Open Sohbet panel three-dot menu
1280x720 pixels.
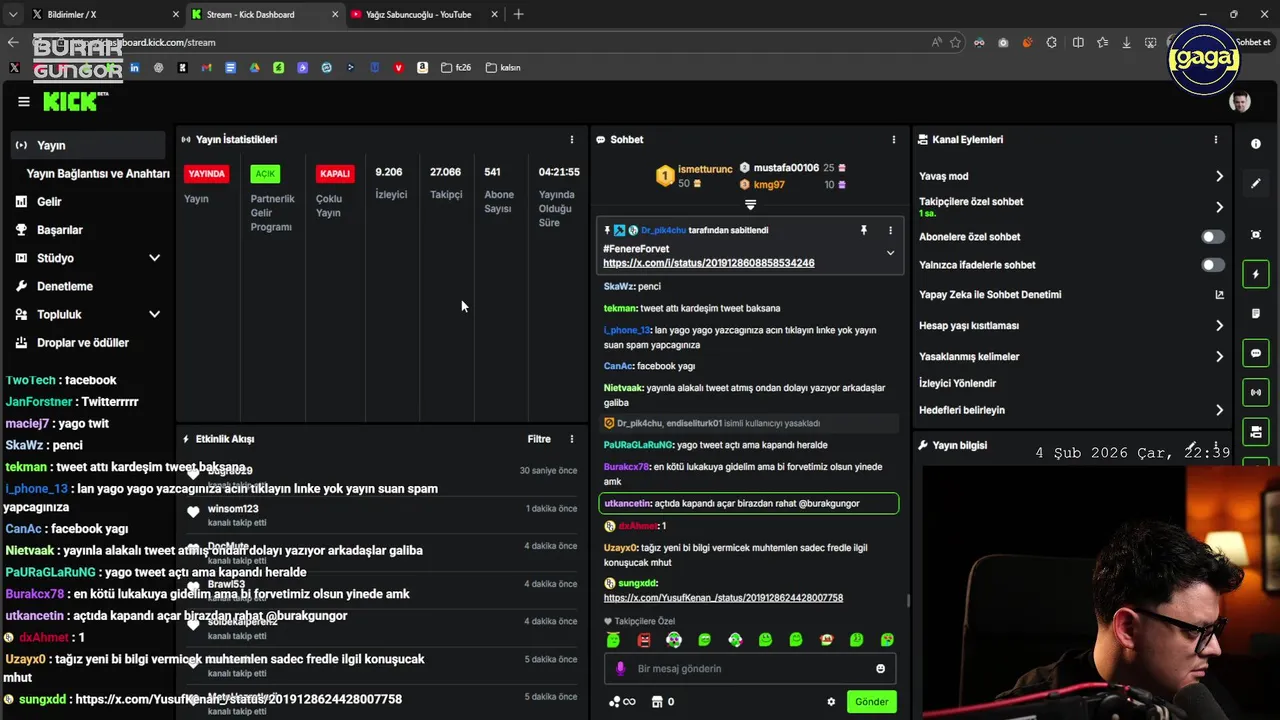tap(894, 140)
